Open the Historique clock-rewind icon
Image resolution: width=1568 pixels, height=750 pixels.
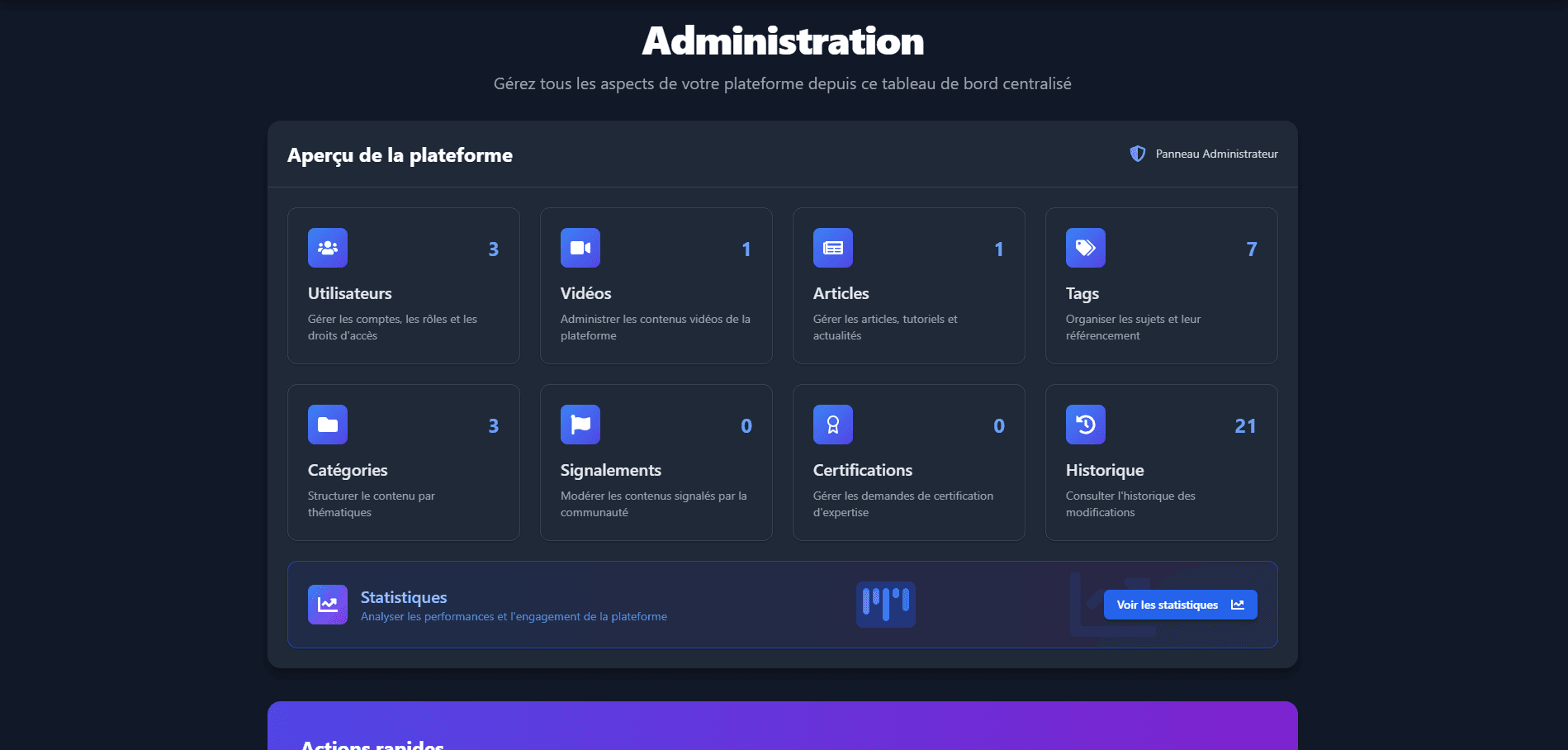coord(1085,424)
